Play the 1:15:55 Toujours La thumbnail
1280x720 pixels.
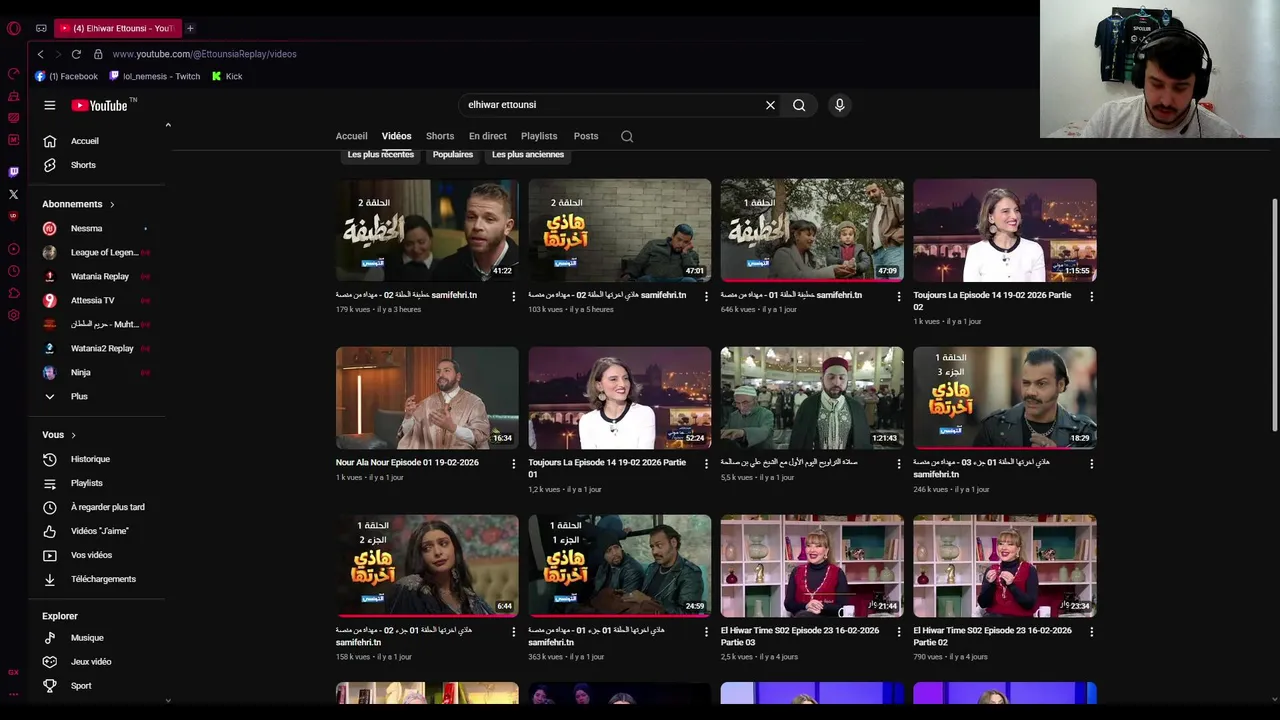pos(1005,230)
